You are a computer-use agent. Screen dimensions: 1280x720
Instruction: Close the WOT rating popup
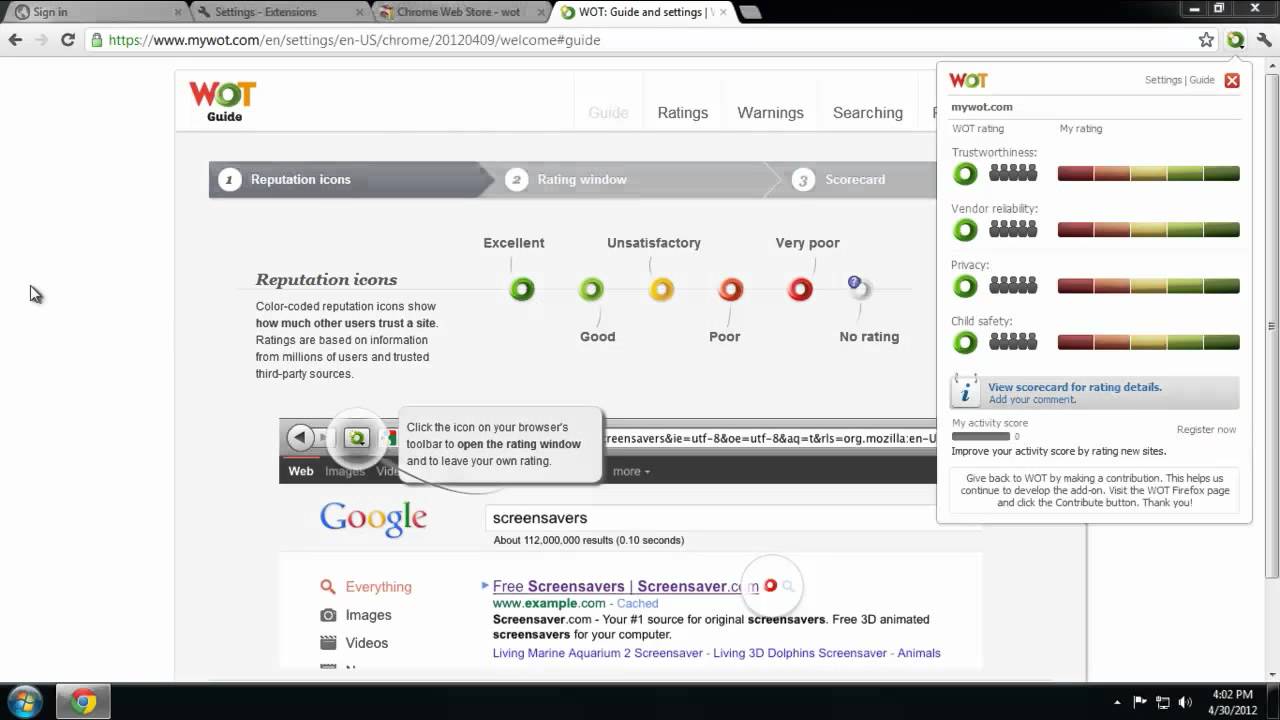tap(1232, 80)
